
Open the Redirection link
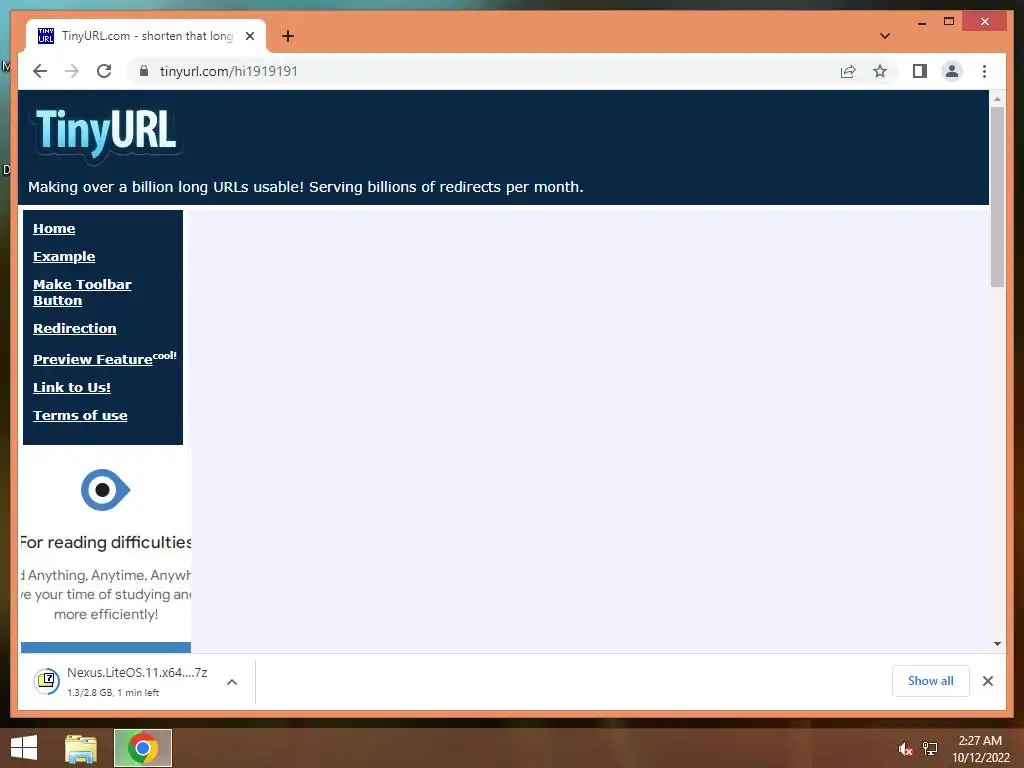tap(74, 328)
